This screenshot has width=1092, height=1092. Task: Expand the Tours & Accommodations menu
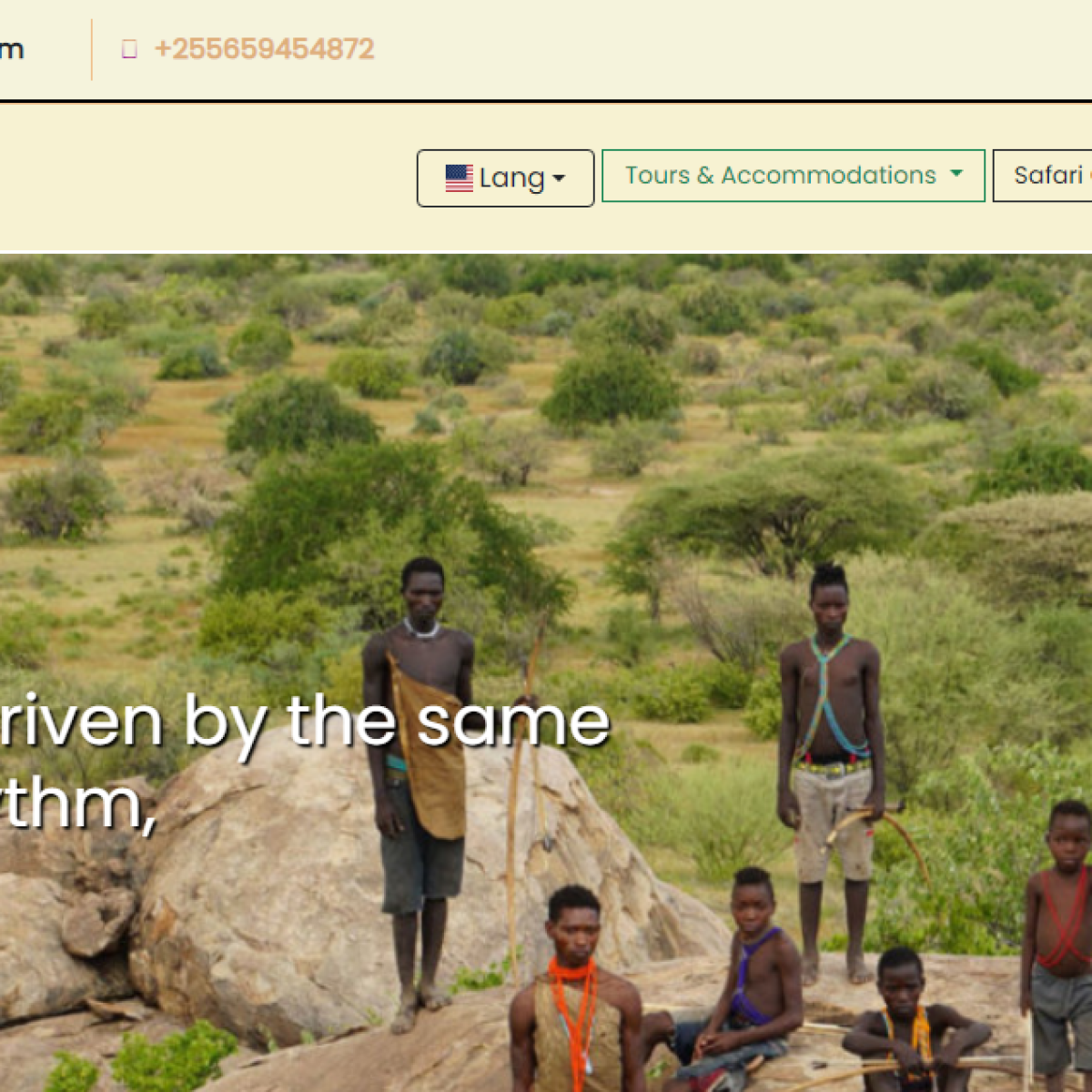793,176
